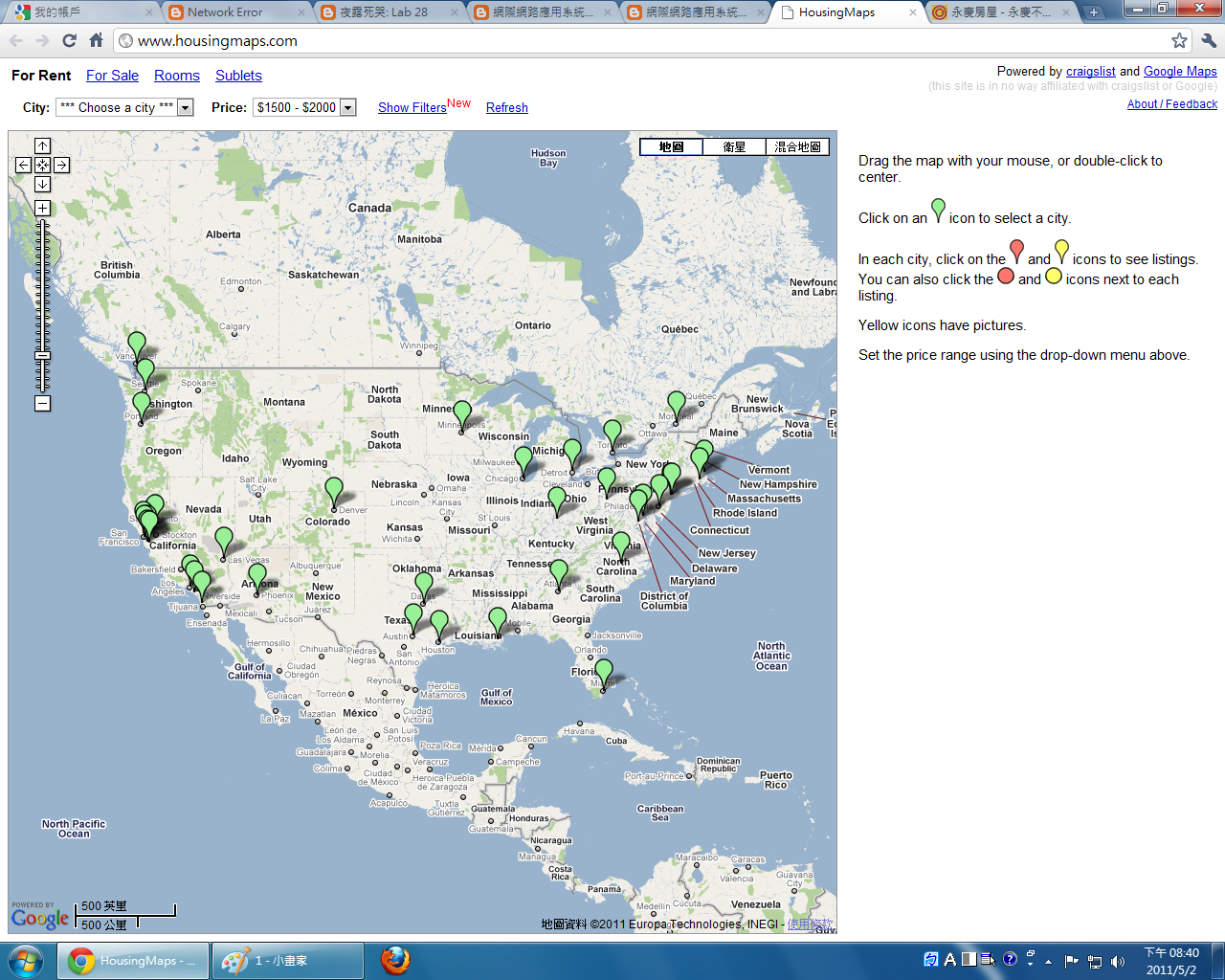The width and height of the screenshot is (1225, 980).
Task: Go to browser home page icon
Action: click(96, 40)
